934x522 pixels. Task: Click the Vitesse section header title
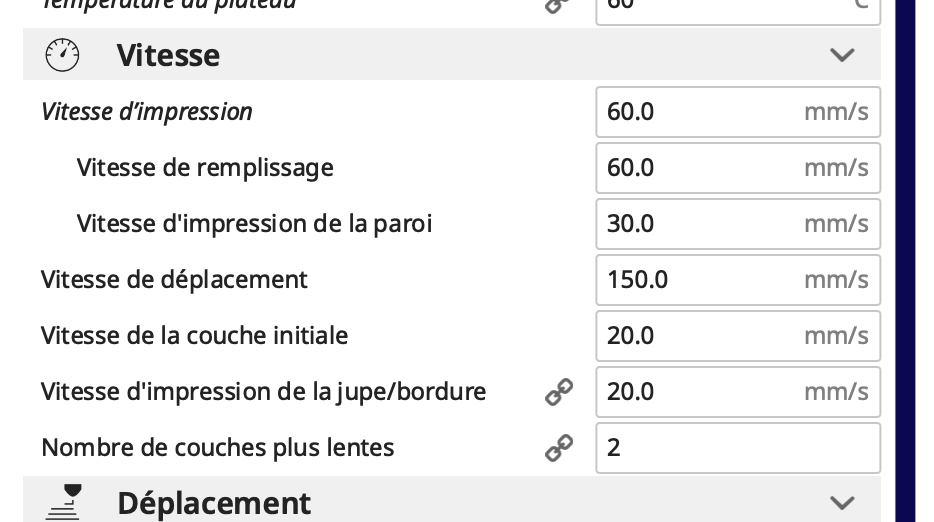click(x=168, y=55)
